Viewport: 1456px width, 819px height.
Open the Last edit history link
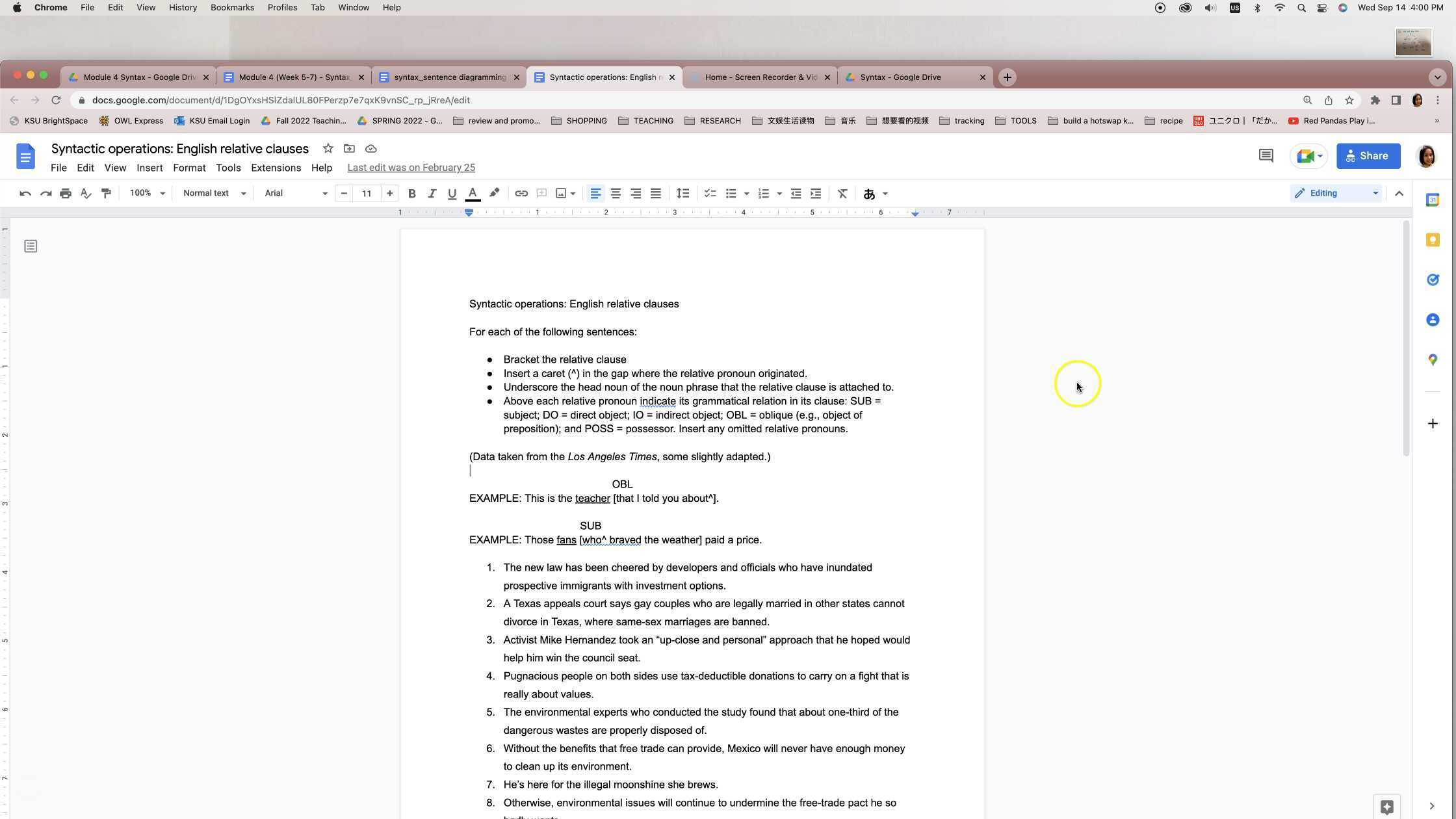tap(411, 168)
